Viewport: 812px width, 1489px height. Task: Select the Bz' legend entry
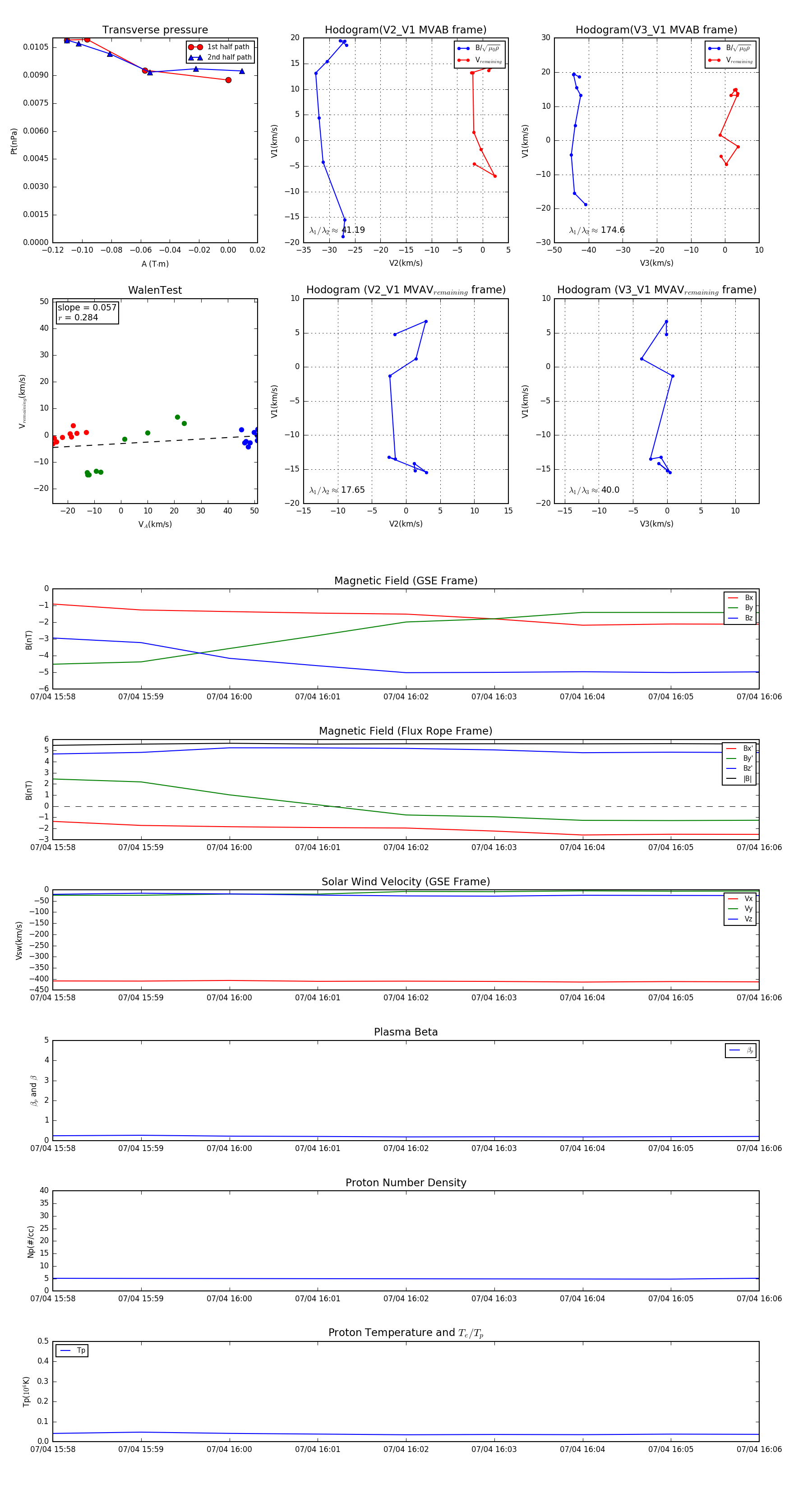point(740,769)
